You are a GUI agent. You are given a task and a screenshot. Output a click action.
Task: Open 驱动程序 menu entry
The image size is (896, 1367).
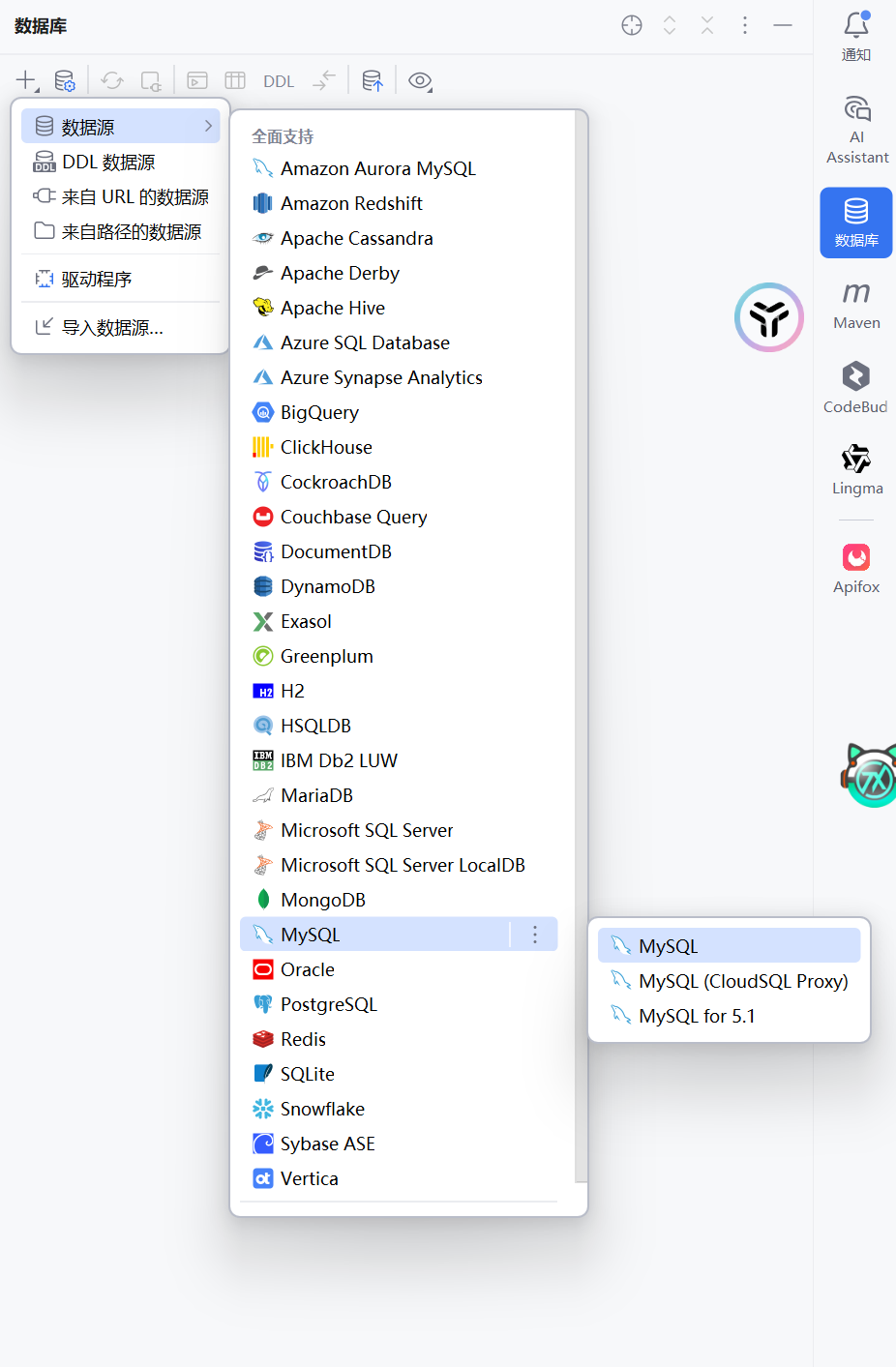coord(121,279)
